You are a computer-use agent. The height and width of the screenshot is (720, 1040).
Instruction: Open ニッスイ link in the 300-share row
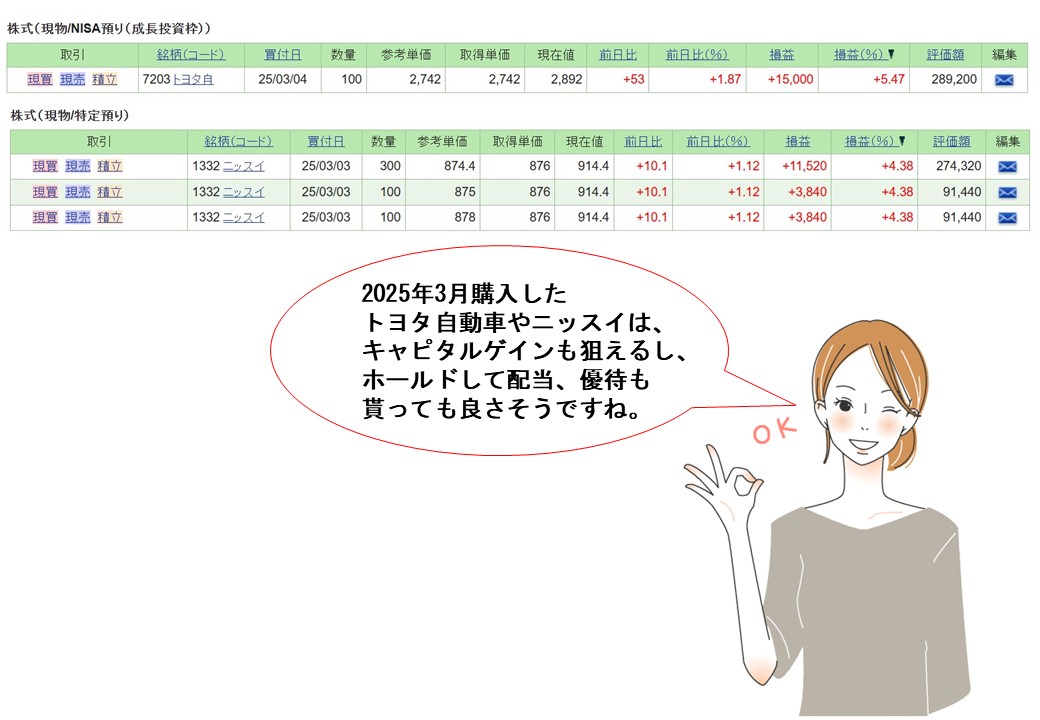(x=243, y=166)
